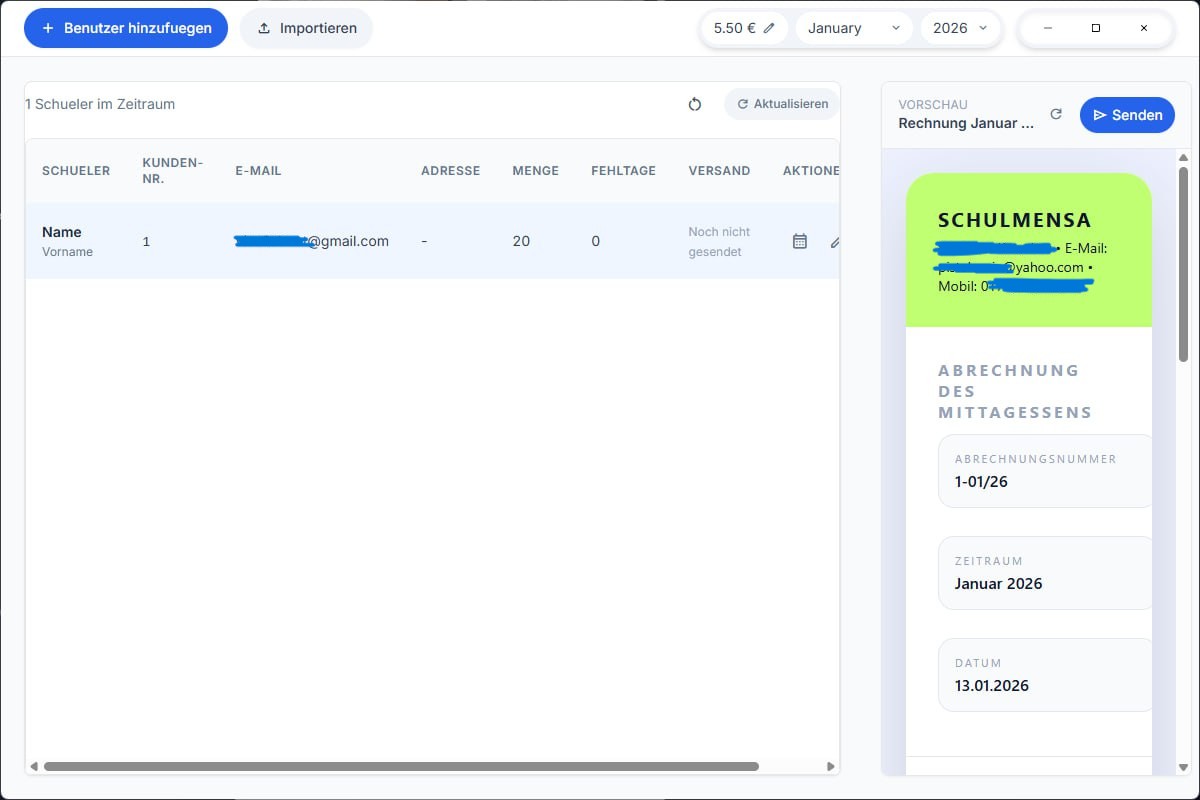Viewport: 1200px width, 800px height.
Task: Open the calendar icon in Name row
Action: (x=799, y=241)
